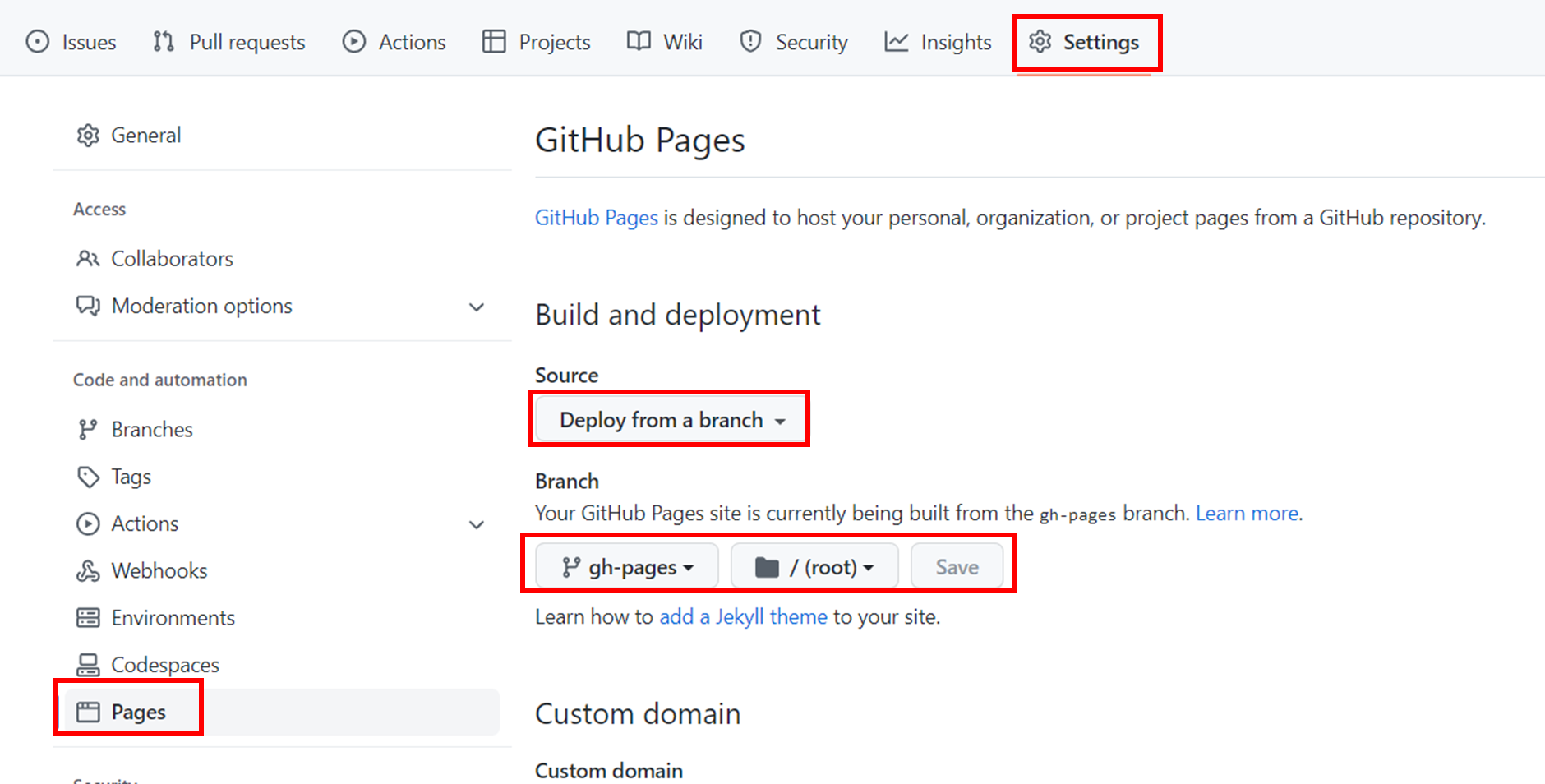This screenshot has height=784, width=1545.
Task: Click the Save button
Action: [957, 566]
